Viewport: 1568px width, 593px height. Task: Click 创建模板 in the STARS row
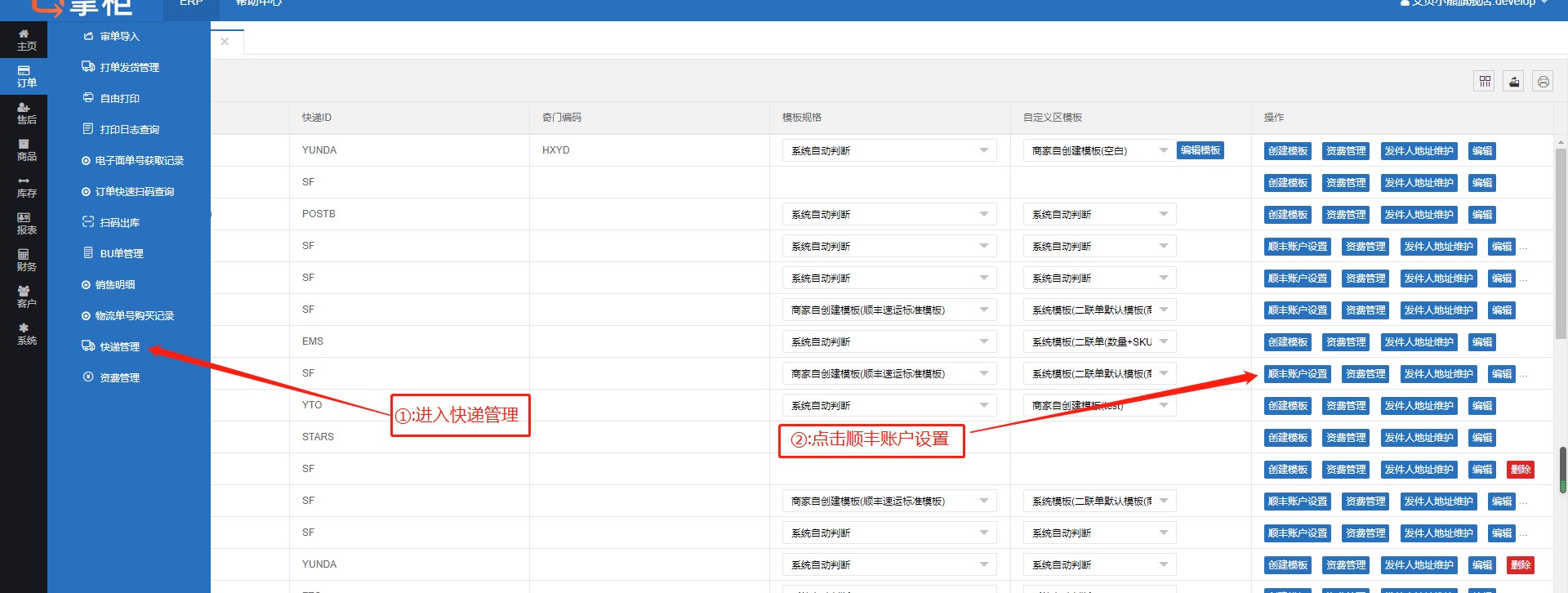pos(1287,438)
